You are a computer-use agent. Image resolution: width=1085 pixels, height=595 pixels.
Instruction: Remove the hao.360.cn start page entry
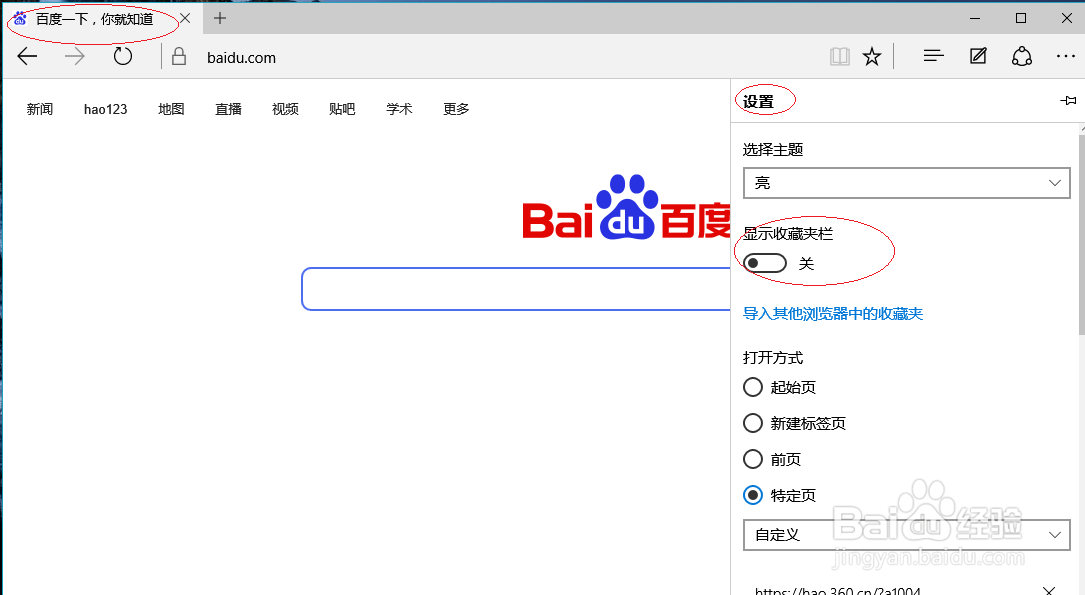pos(1049,590)
